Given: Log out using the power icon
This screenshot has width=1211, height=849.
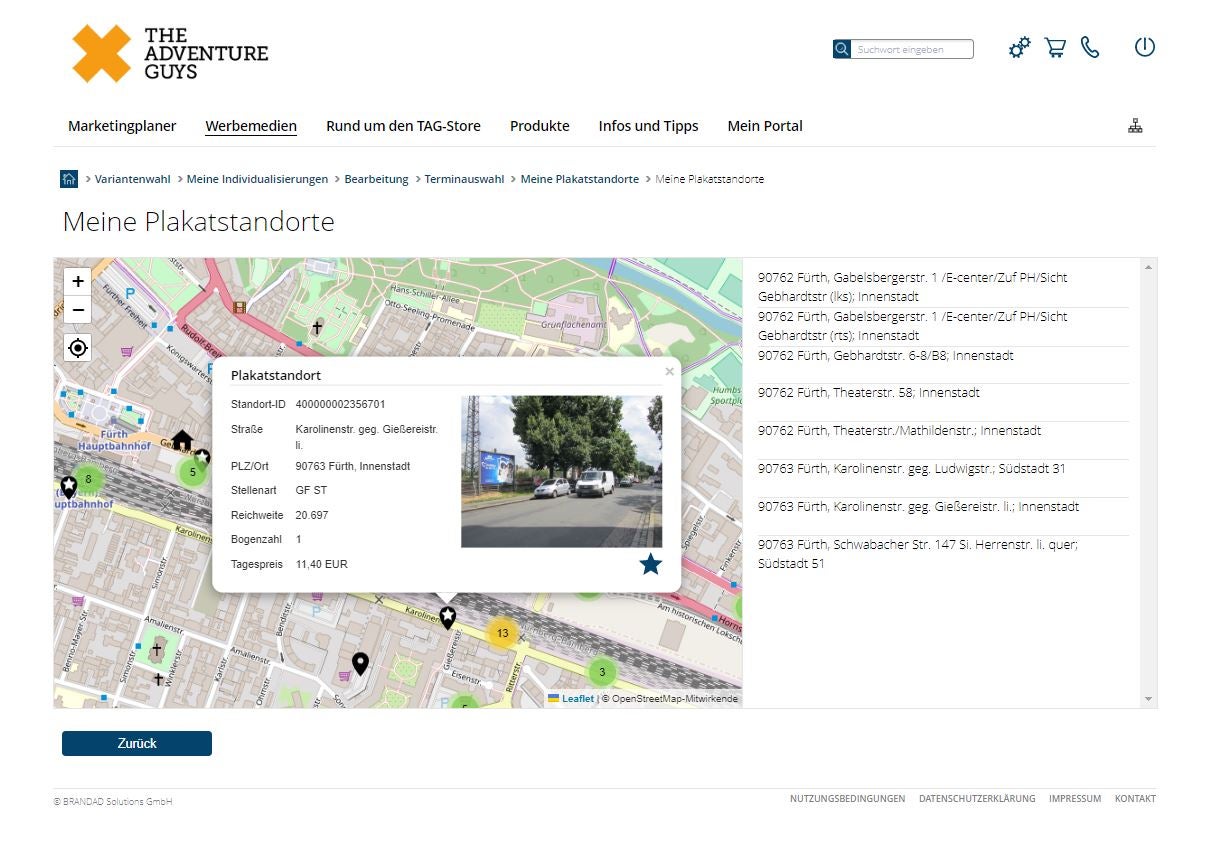Looking at the screenshot, I should (x=1144, y=47).
